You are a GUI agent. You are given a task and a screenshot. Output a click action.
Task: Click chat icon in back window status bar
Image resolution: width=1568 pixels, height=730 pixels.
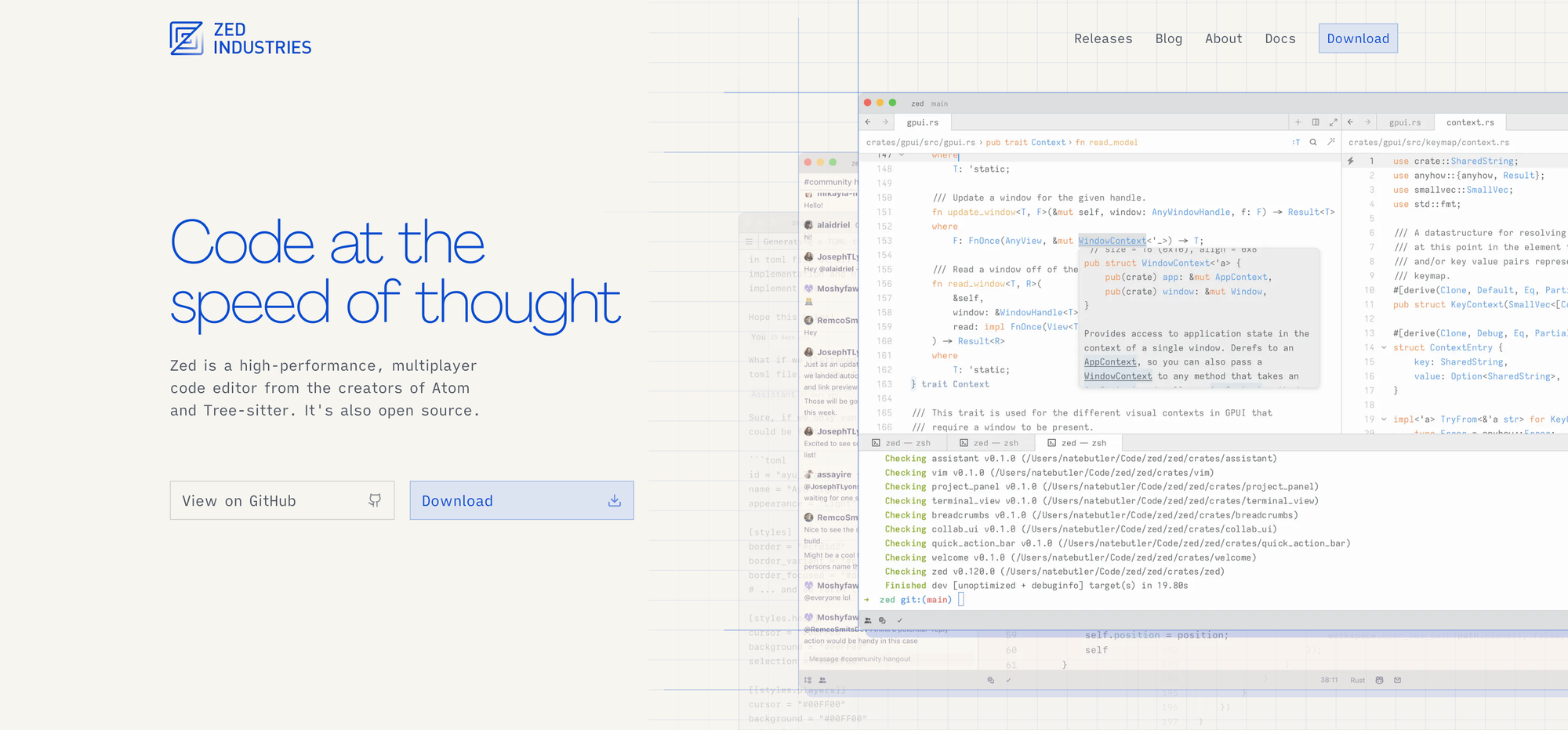[991, 680]
